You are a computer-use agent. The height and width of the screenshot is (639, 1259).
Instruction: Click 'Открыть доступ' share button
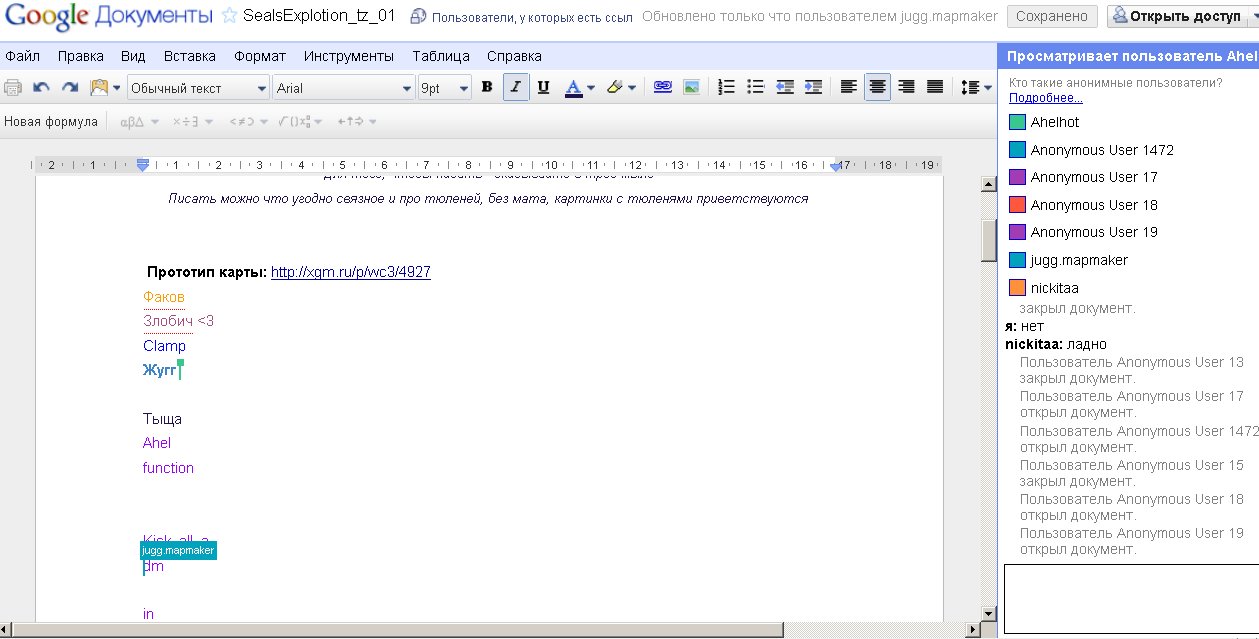pos(1182,16)
